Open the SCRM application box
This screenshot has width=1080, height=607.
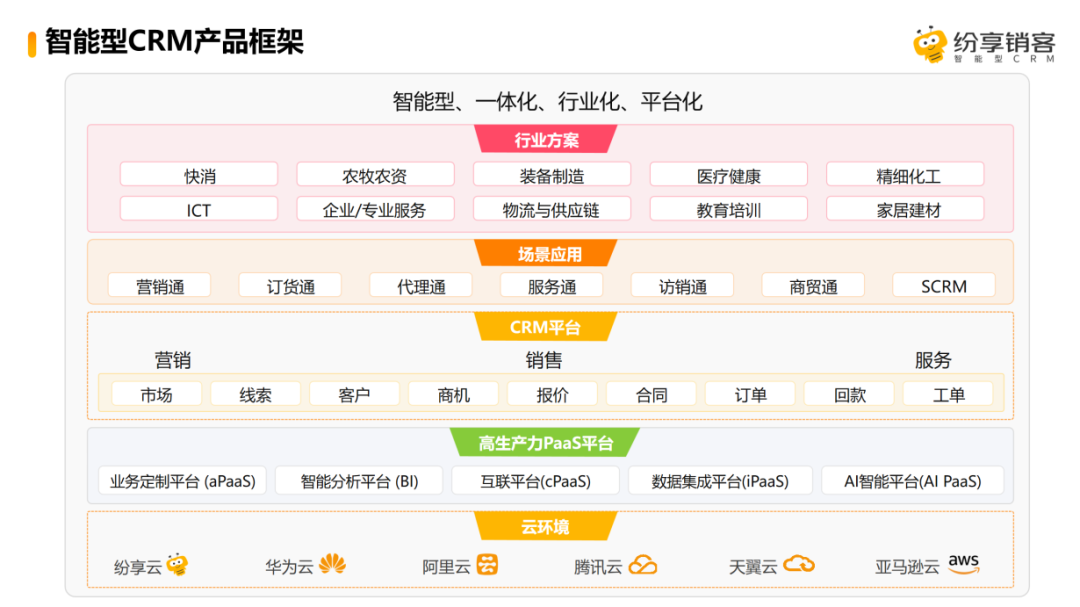tap(944, 285)
